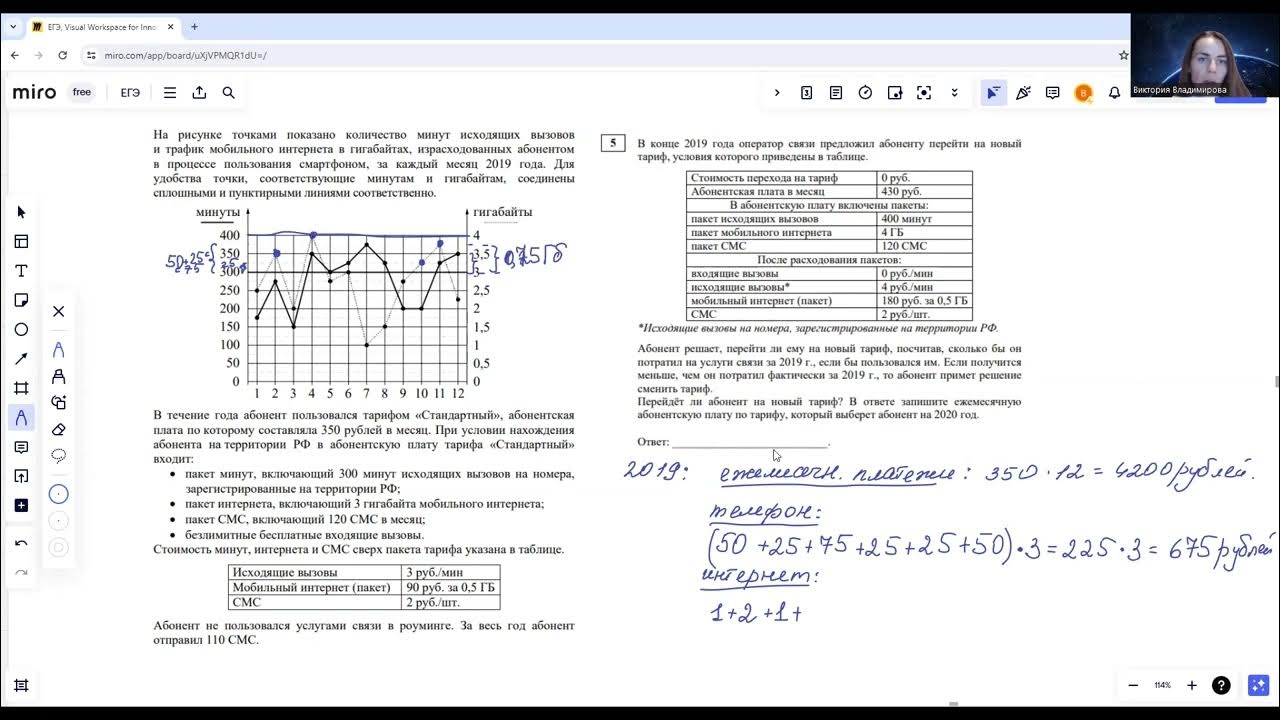This screenshot has height=720, width=1280.
Task: Open more apps plus button
Action: 21,505
